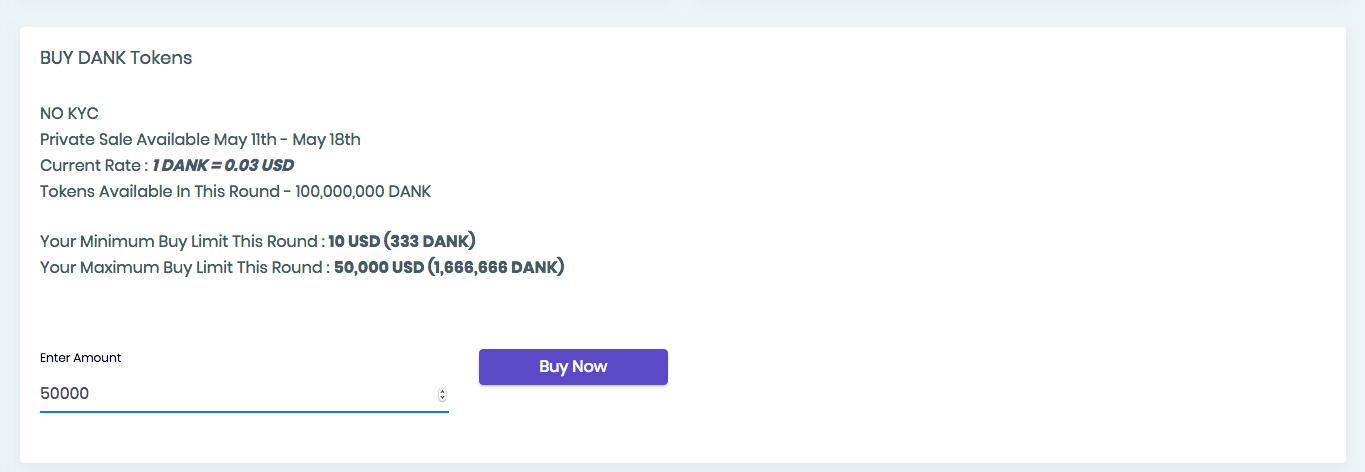Screen dimensions: 1365x472
Task: Click the "Your Maximum Buy Limit This Round" label
Action: (x=184, y=268)
